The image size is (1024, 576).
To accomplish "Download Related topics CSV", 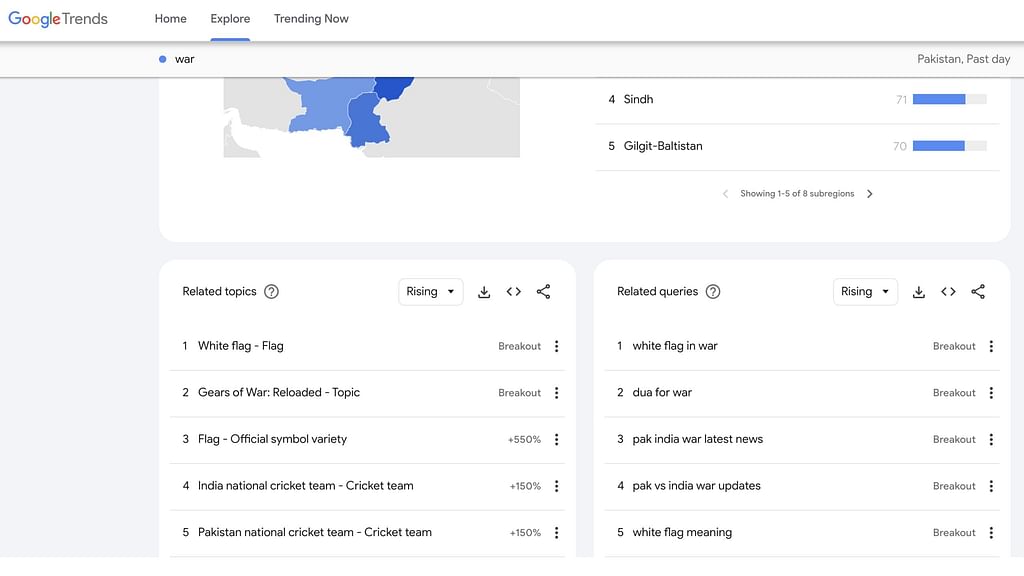I will tap(484, 292).
